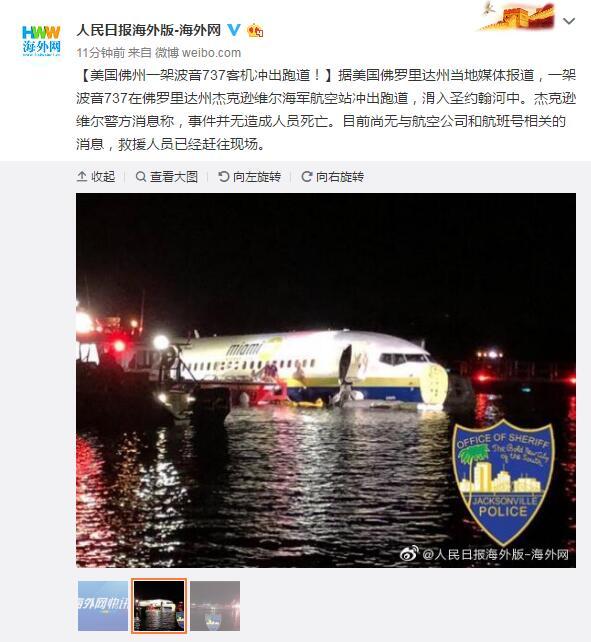Screen dimensions: 591x642
Task: Click the HWW 海外网 profile avatar
Action: click(x=41, y=41)
